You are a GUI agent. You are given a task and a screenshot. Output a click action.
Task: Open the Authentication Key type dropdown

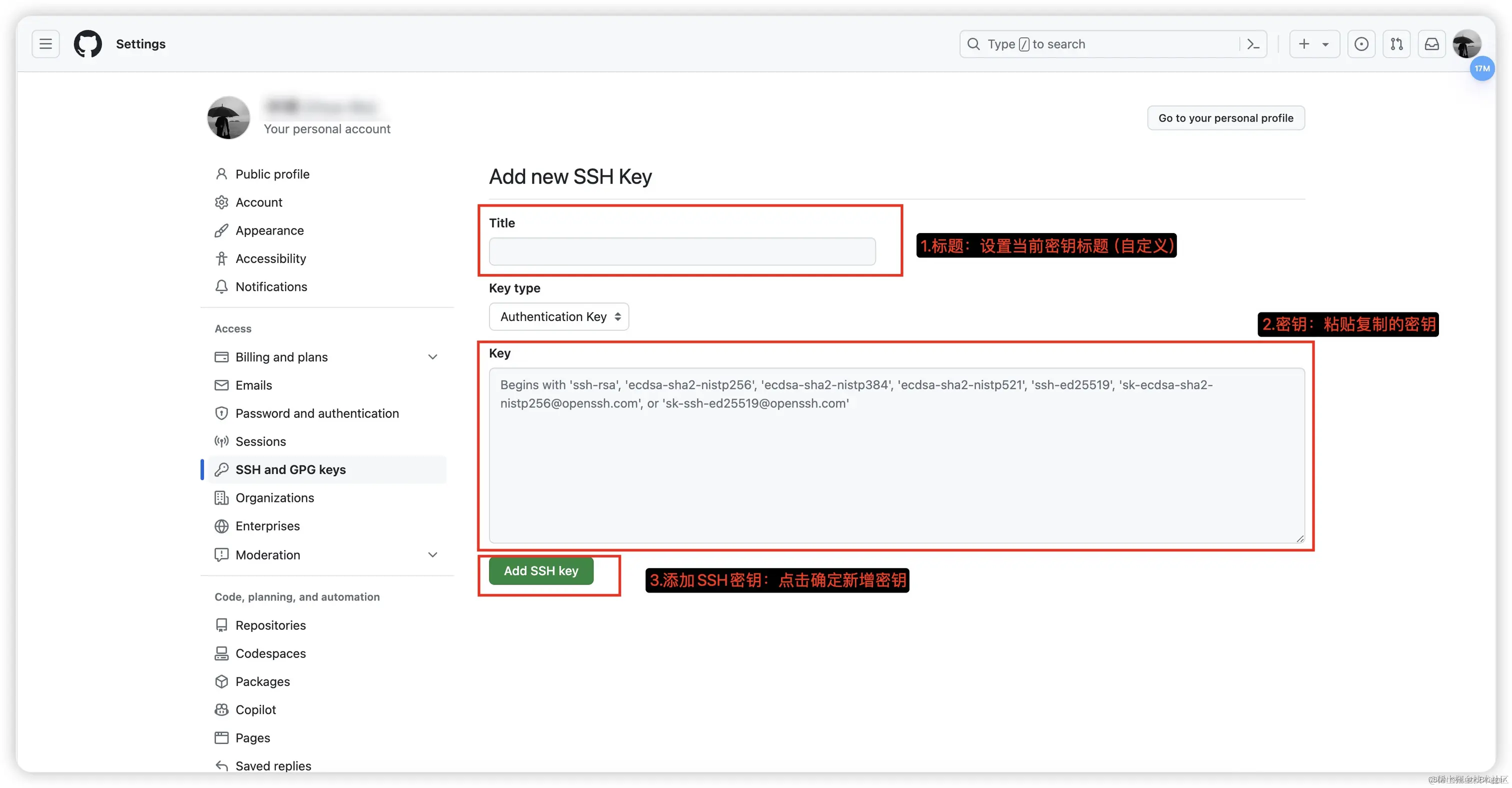pyautogui.click(x=558, y=317)
